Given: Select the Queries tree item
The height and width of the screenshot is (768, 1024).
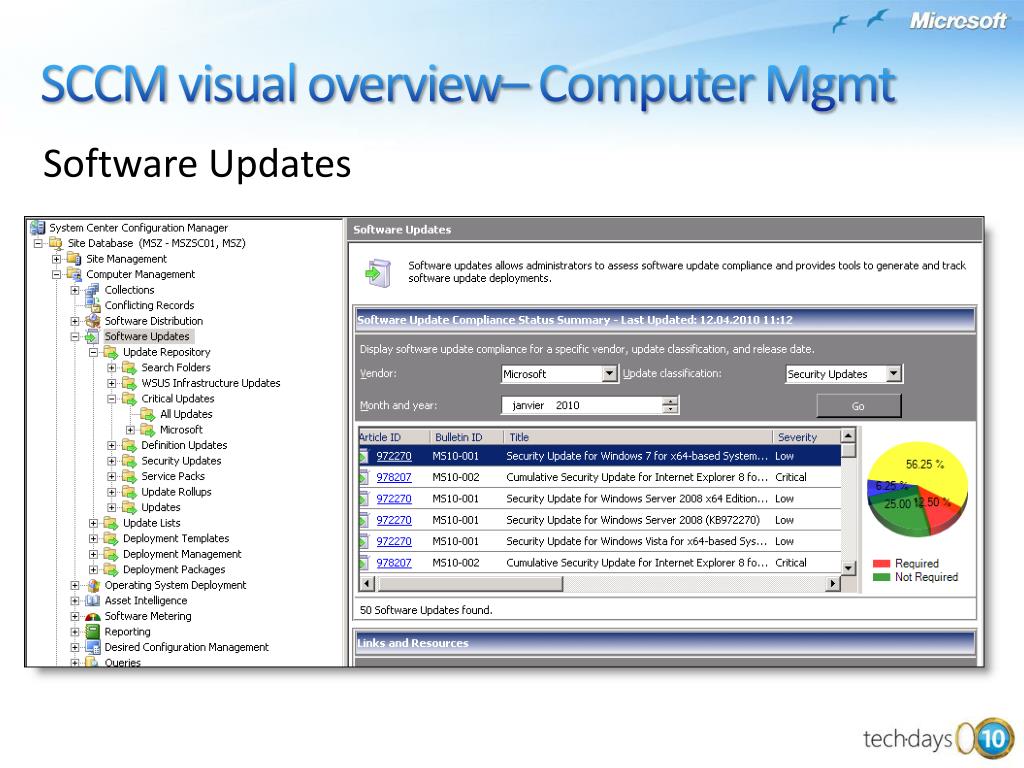Looking at the screenshot, I should click(x=122, y=662).
